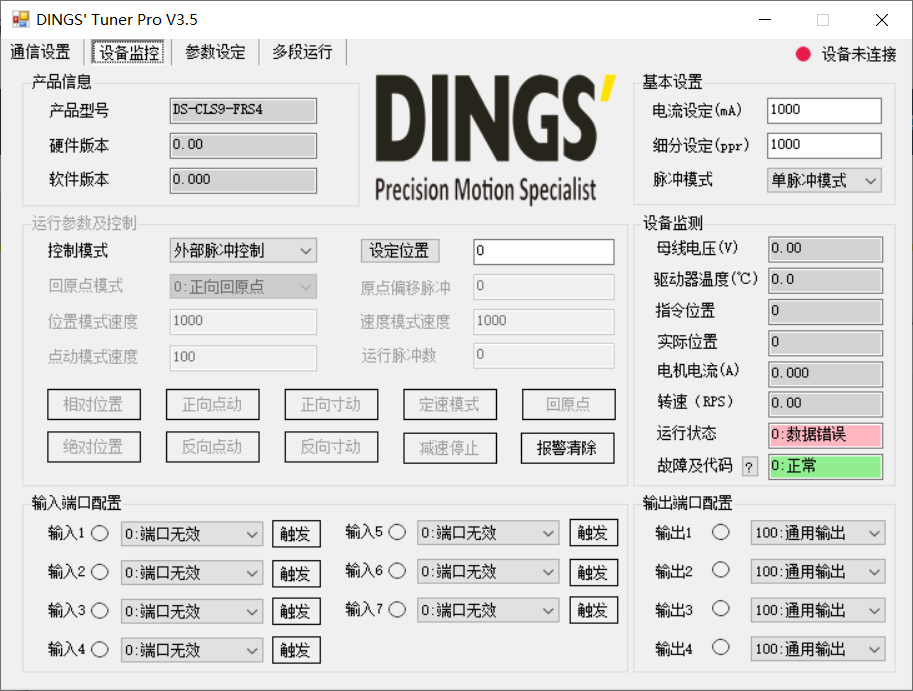The height and width of the screenshot is (691, 913).
Task: Toggle the 输入6 status radio indicator
Action: click(397, 571)
